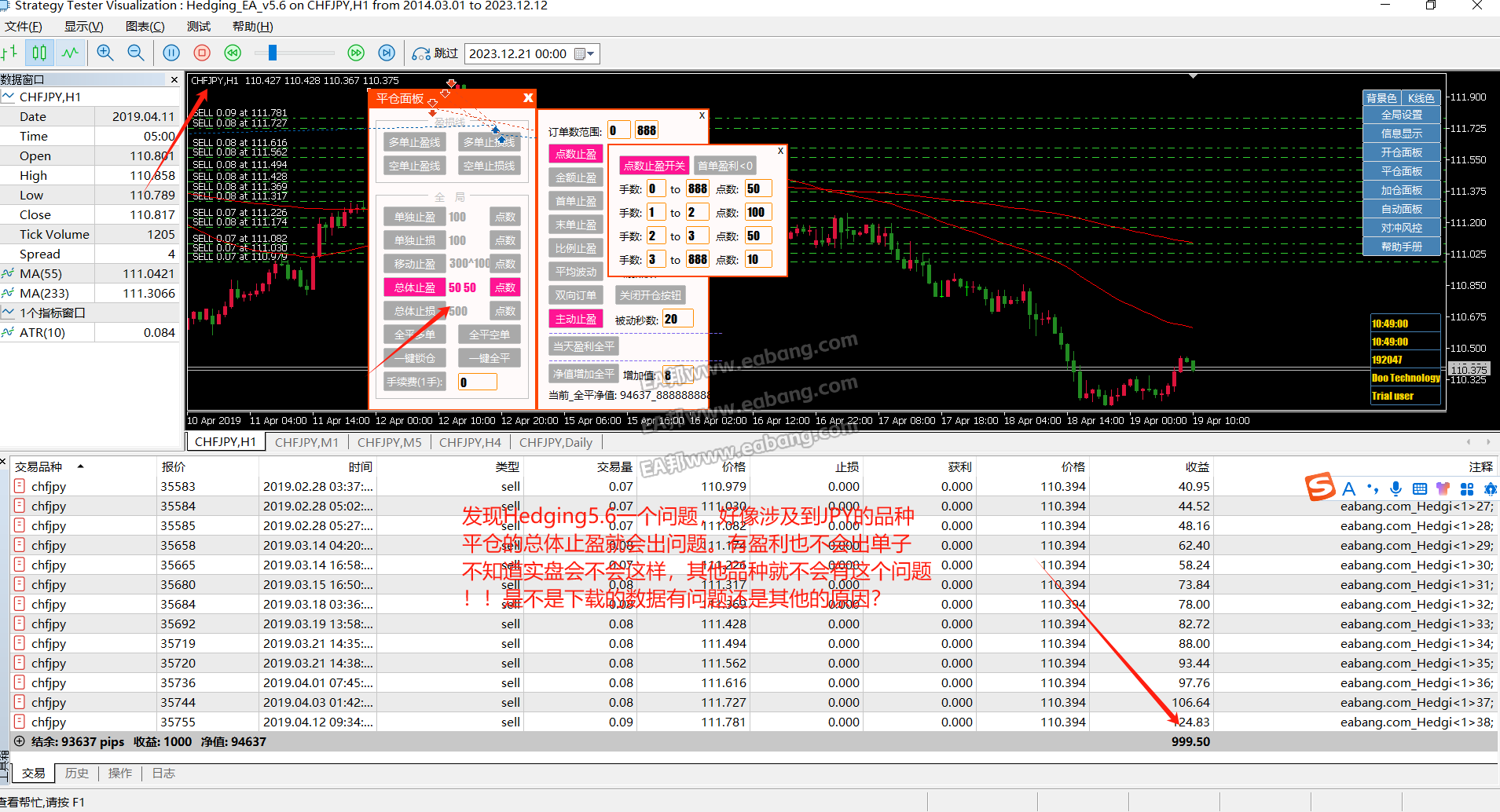Open 帮助手册 from side menu
This screenshot has height=812, width=1500.
(1402, 247)
